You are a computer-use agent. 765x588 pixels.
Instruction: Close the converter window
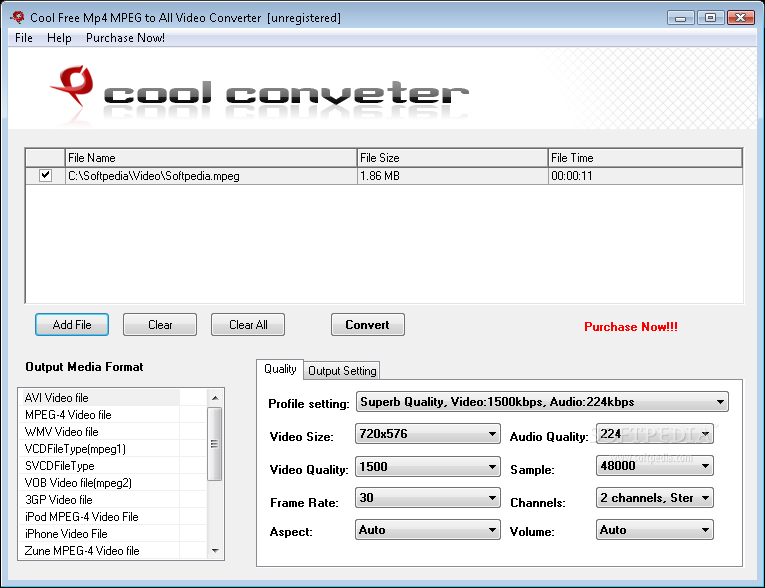pyautogui.click(x=741, y=18)
